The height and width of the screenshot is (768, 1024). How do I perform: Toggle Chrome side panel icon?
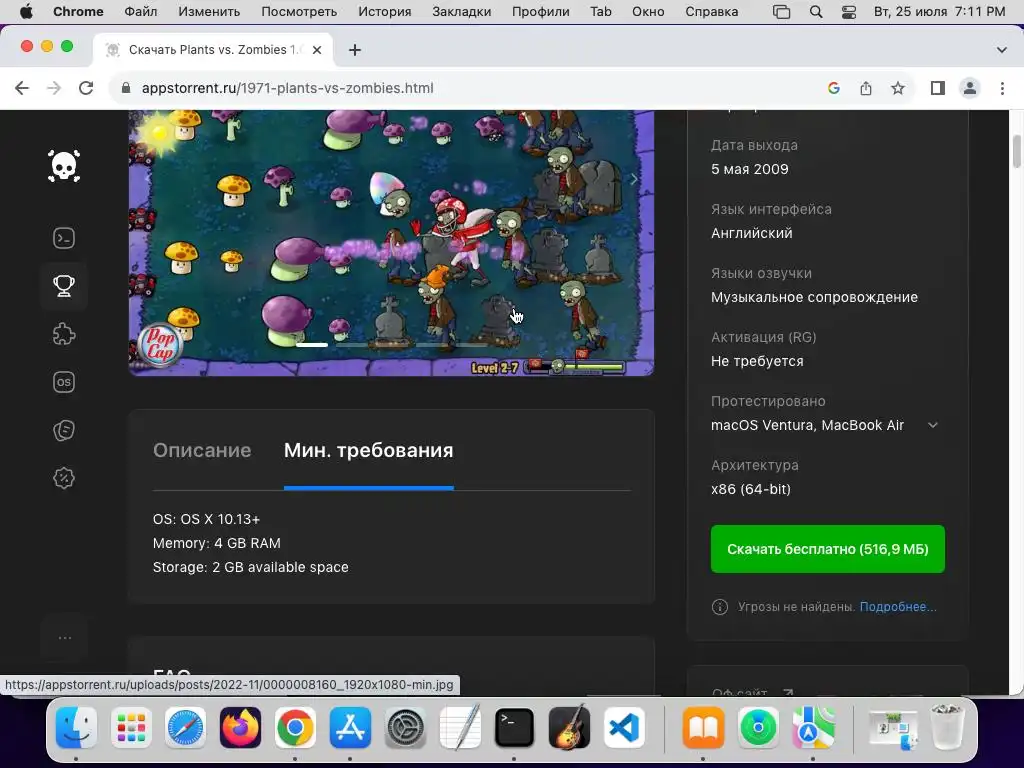[938, 88]
